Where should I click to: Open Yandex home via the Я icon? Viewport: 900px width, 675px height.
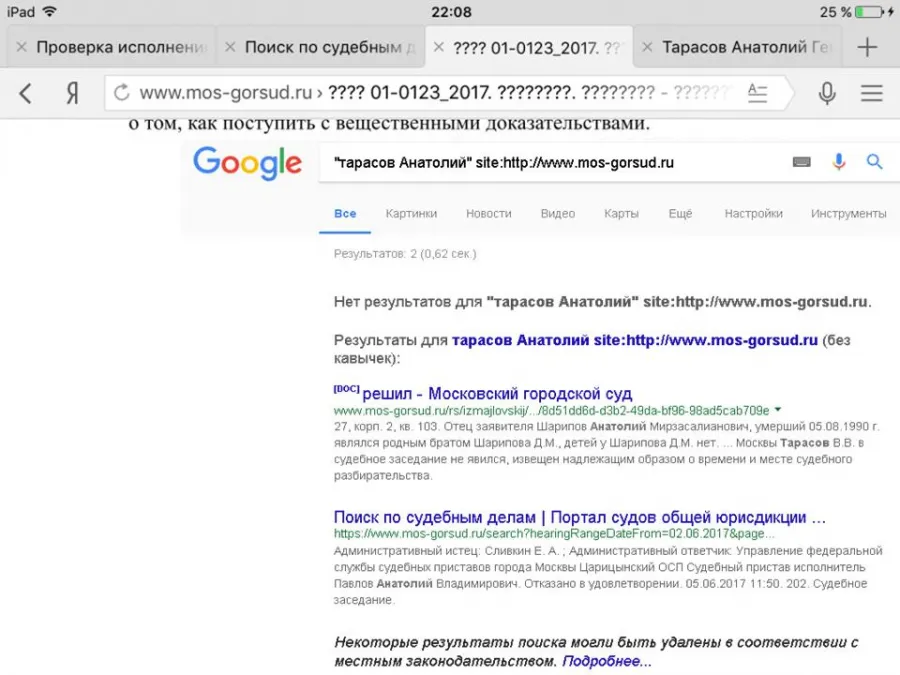72,93
